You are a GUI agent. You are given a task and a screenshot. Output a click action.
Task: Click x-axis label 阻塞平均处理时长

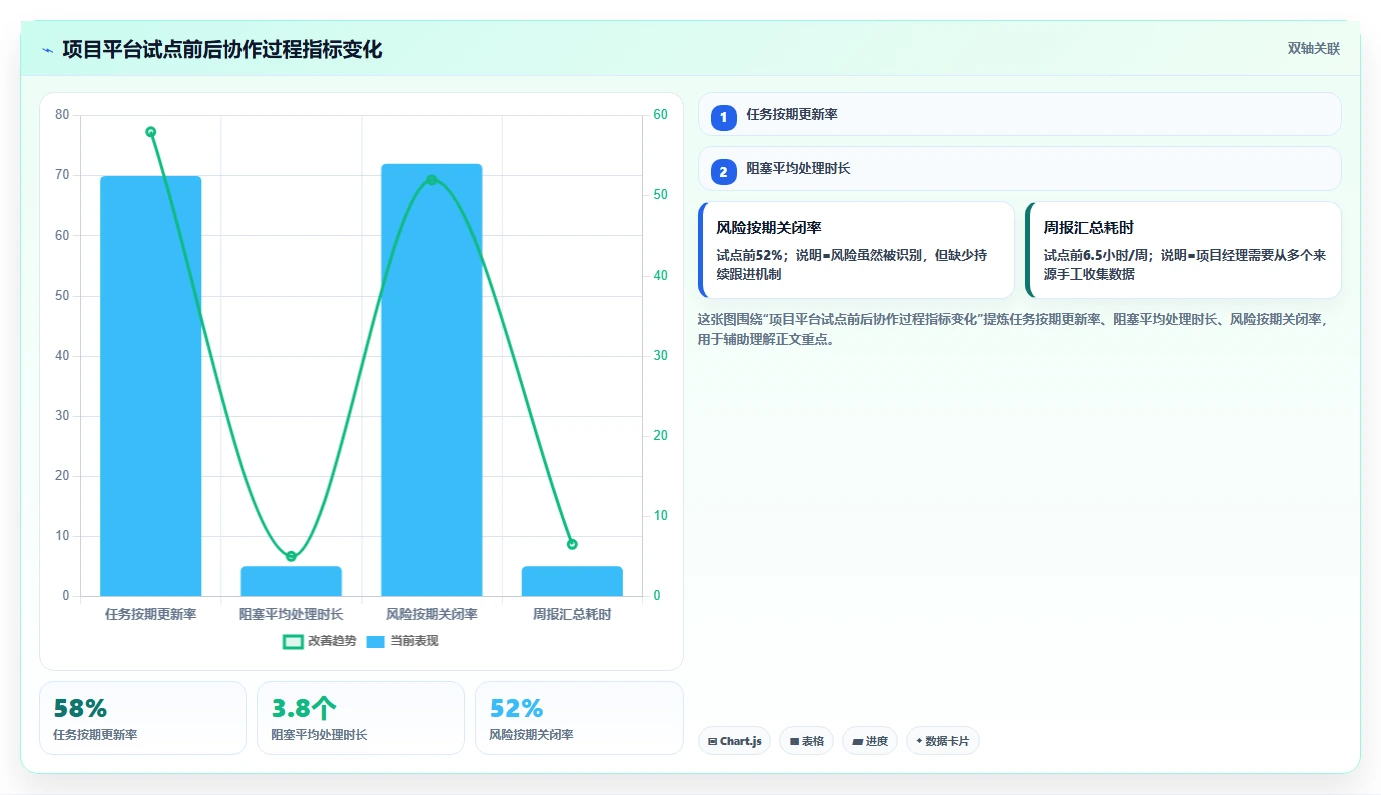click(x=291, y=614)
